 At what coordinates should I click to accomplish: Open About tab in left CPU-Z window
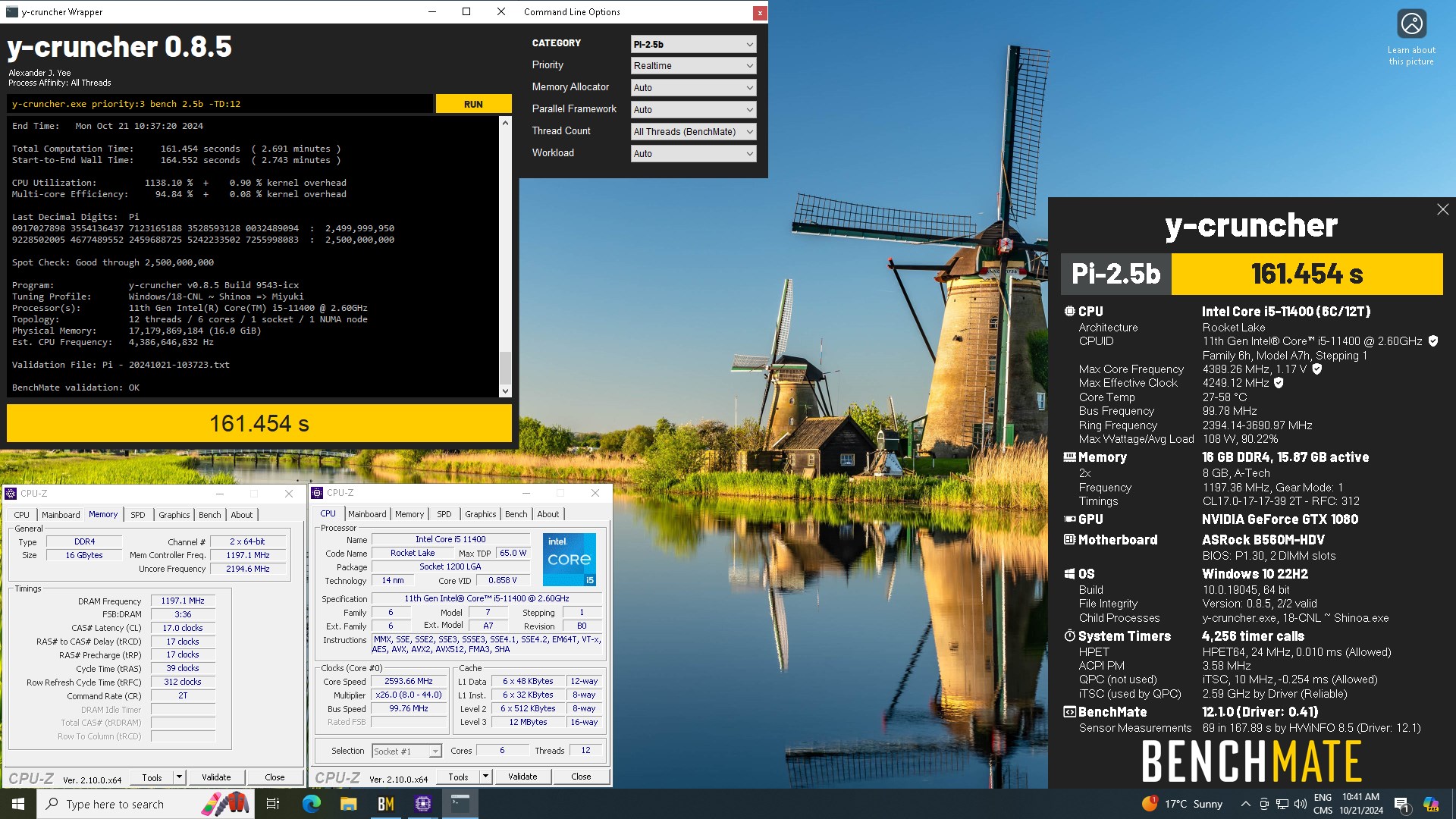(242, 515)
